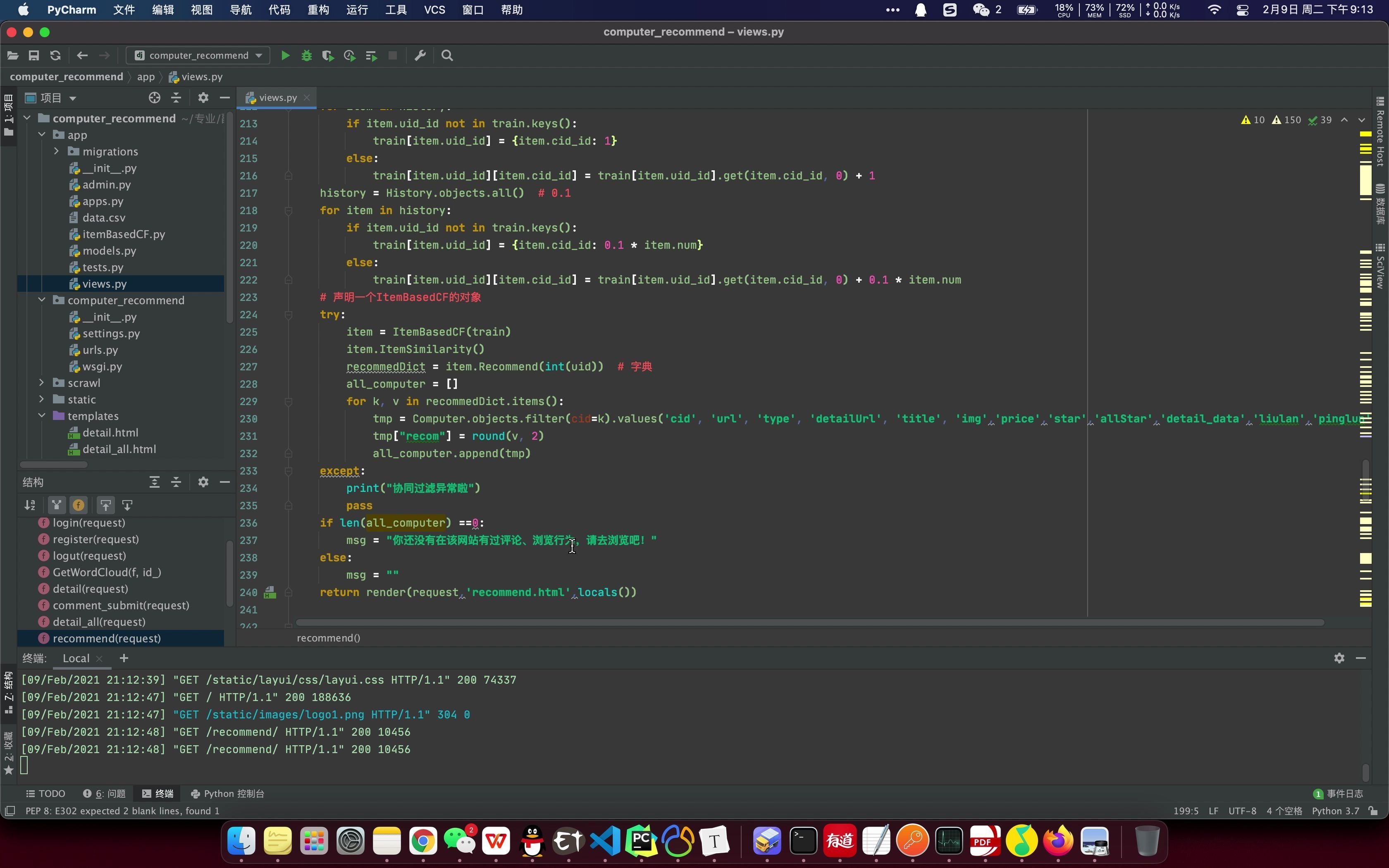Open Search Everywhere magnifier icon
1389x868 pixels.
(447, 56)
